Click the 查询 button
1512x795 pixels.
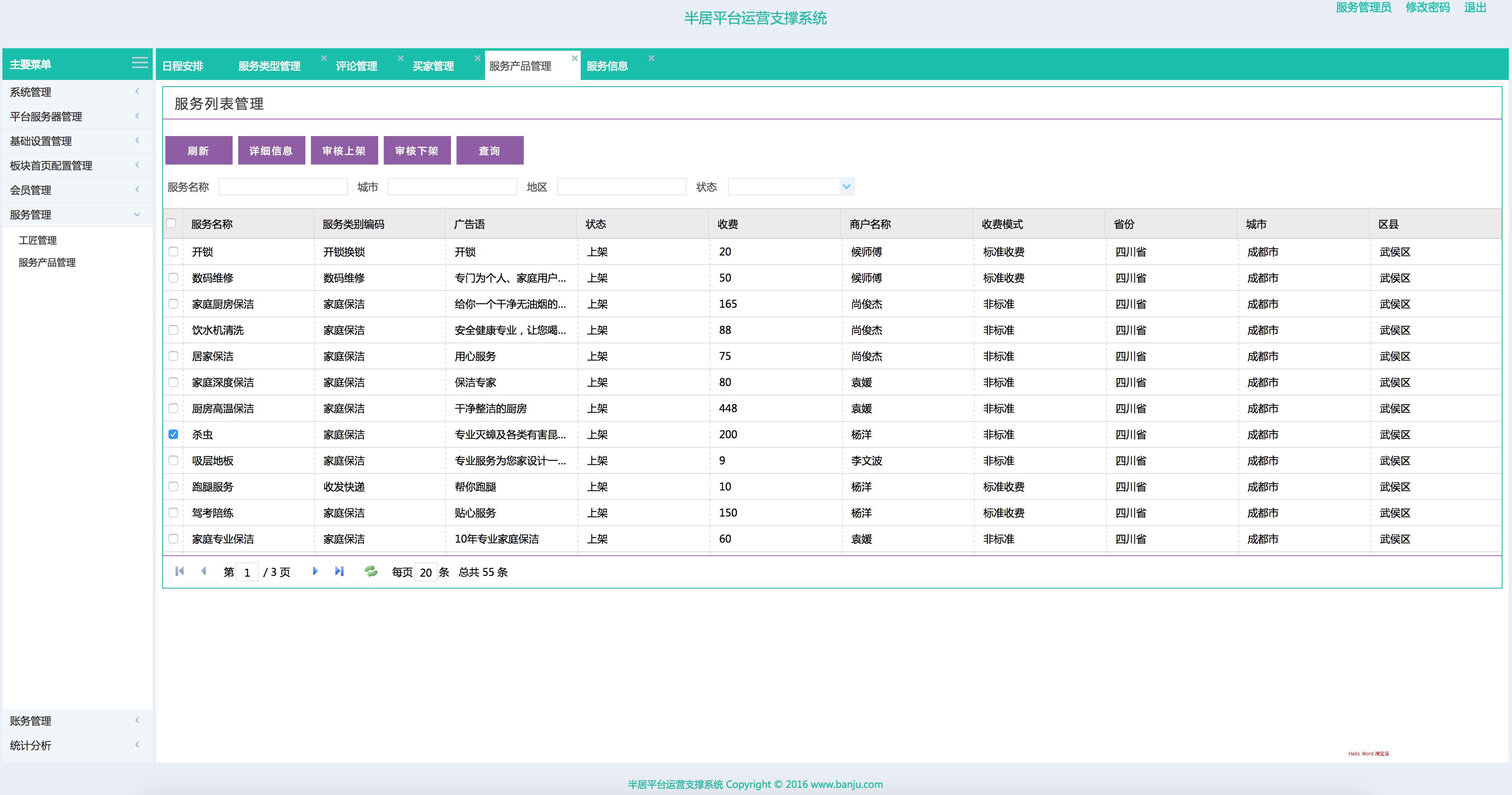click(489, 151)
